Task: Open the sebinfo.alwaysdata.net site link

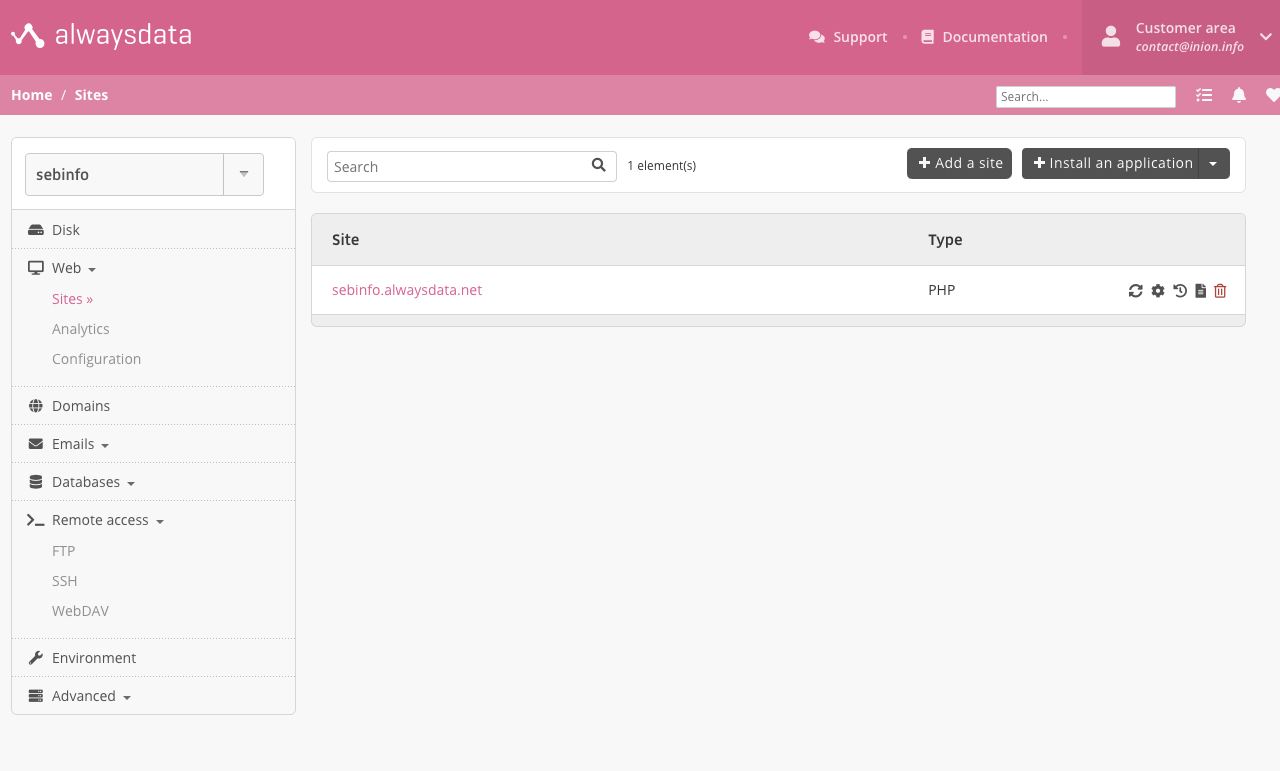Action: (407, 290)
